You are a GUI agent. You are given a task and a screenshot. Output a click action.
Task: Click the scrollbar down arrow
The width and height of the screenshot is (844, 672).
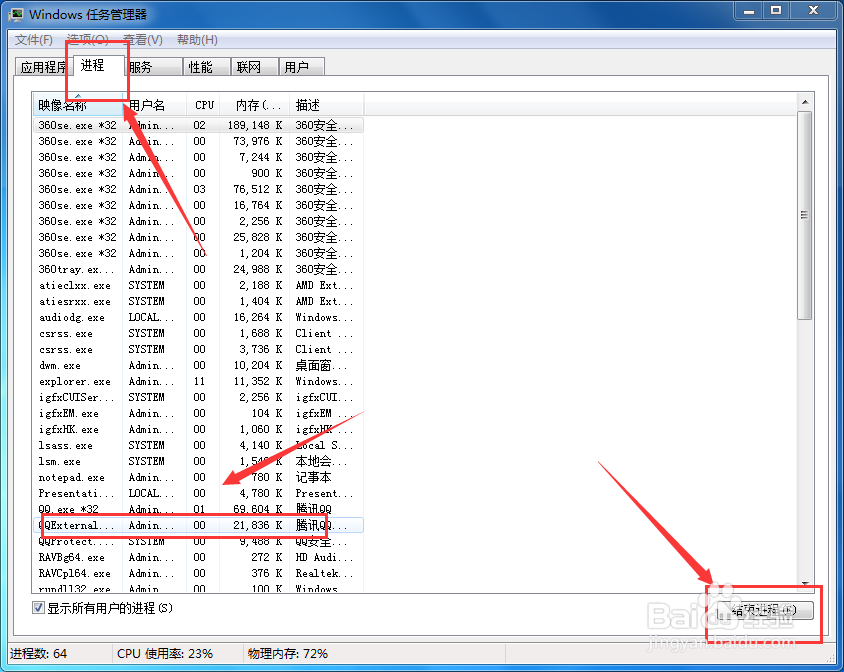point(805,584)
